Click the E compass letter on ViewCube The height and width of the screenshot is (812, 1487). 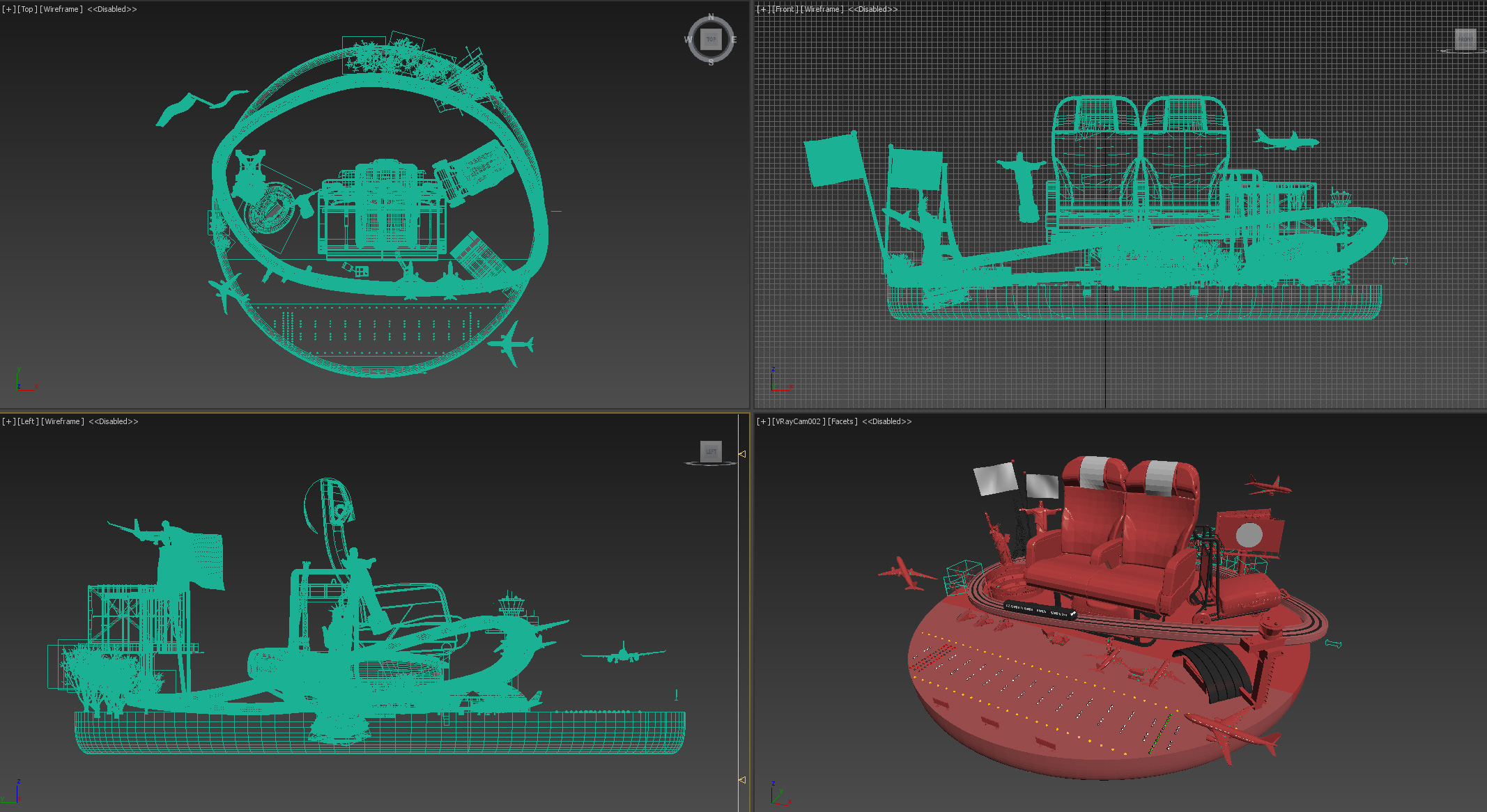(x=734, y=40)
